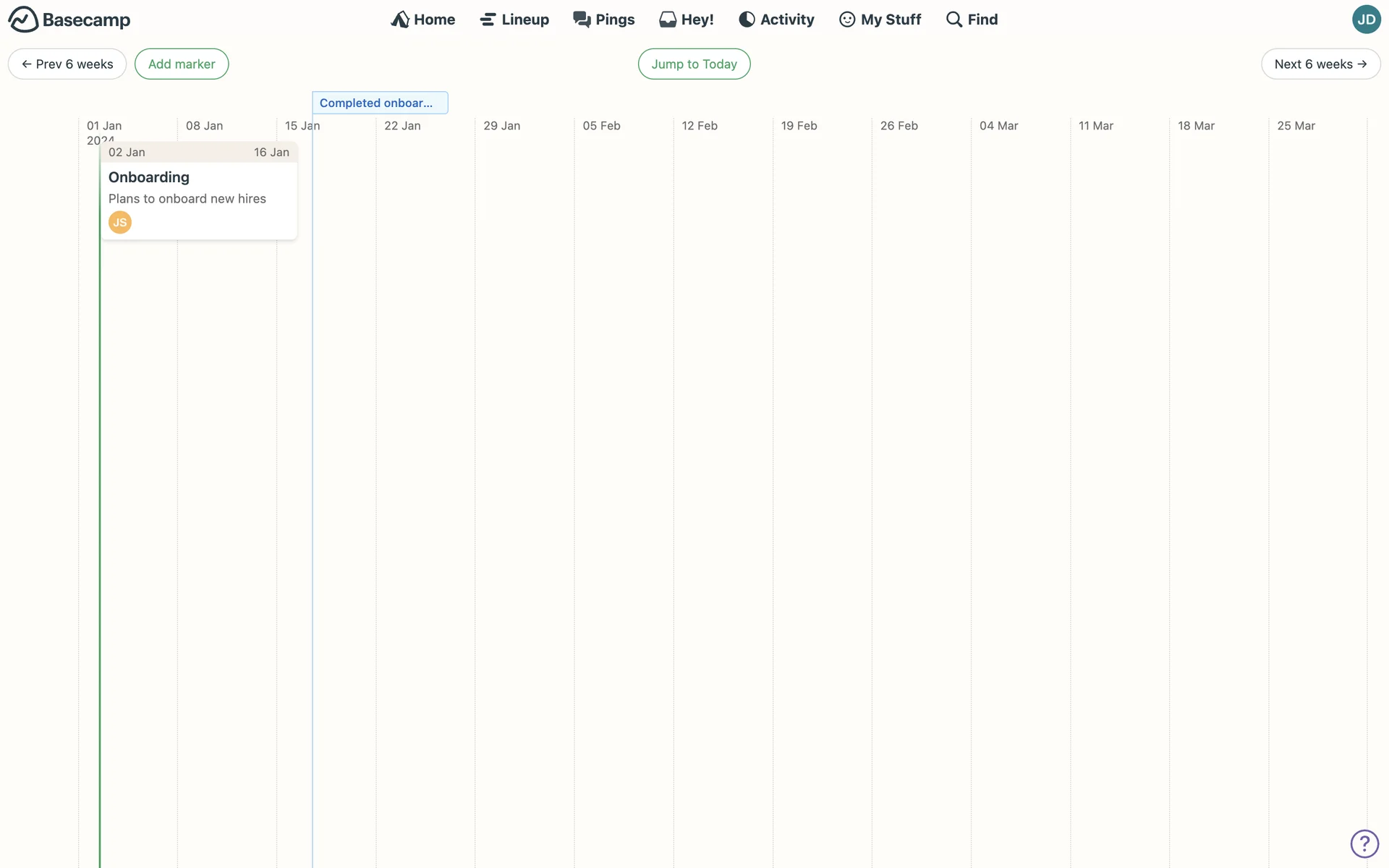The image size is (1389, 868).
Task: Open the help question mark icon
Action: pos(1364,843)
